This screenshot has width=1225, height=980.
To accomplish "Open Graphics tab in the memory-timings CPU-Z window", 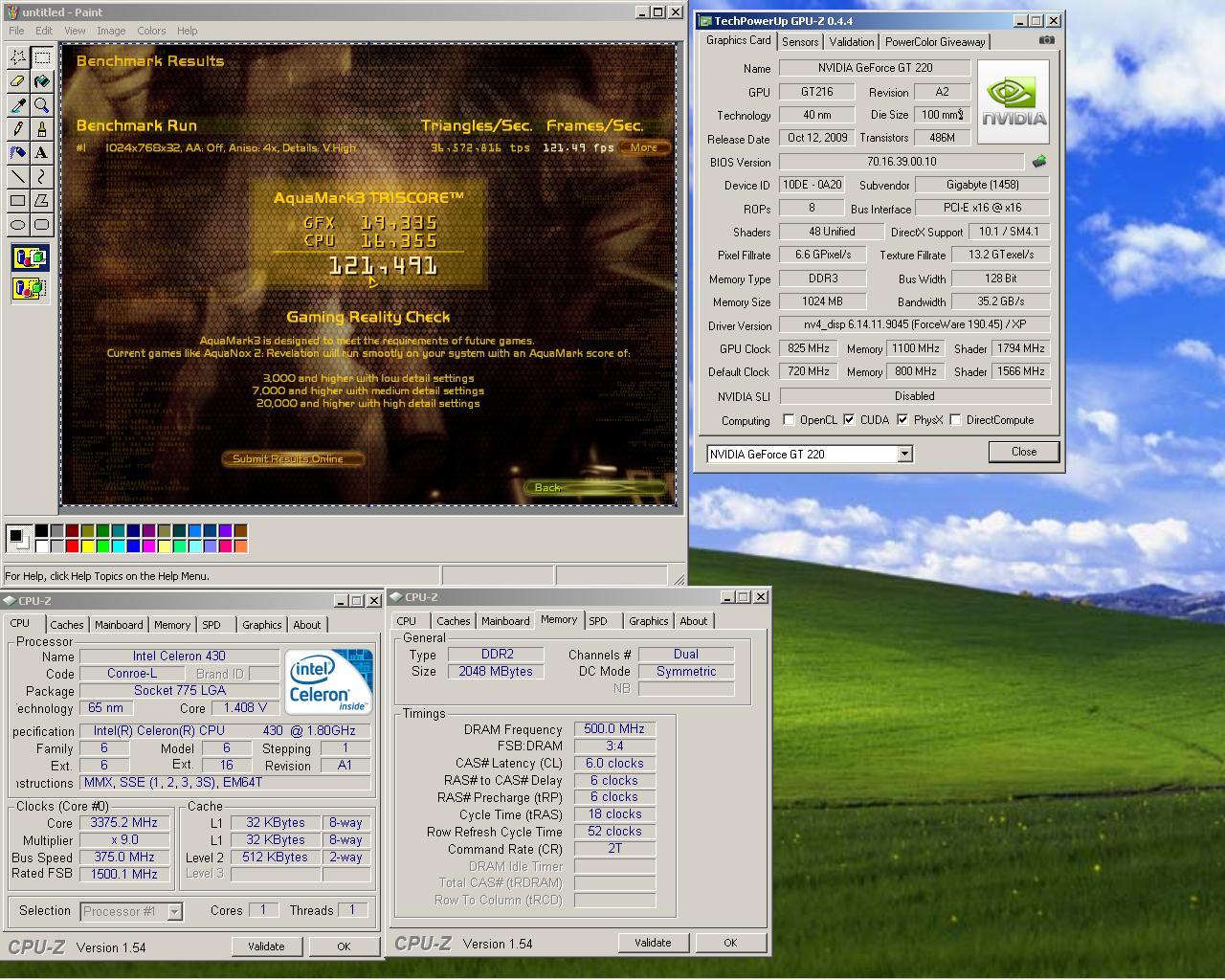I will [649, 621].
